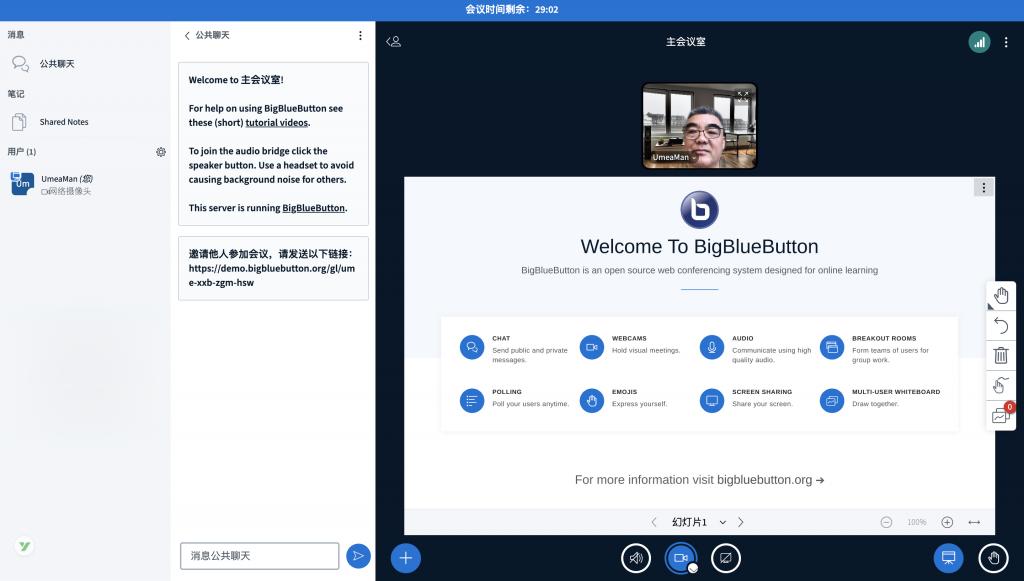Click the chat message input field
Screen dimensions: 1024x581
258,554
